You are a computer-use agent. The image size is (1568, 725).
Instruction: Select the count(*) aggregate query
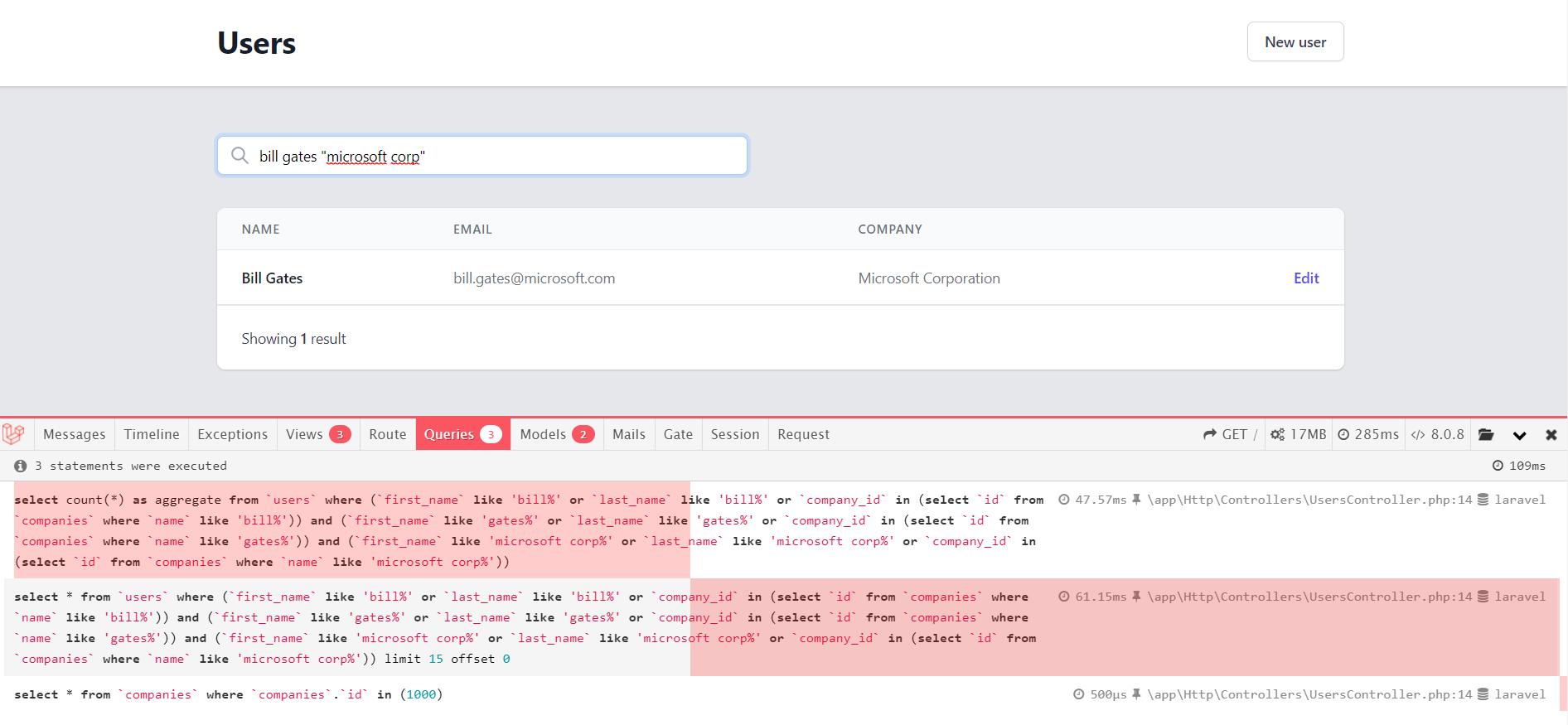pos(529,530)
